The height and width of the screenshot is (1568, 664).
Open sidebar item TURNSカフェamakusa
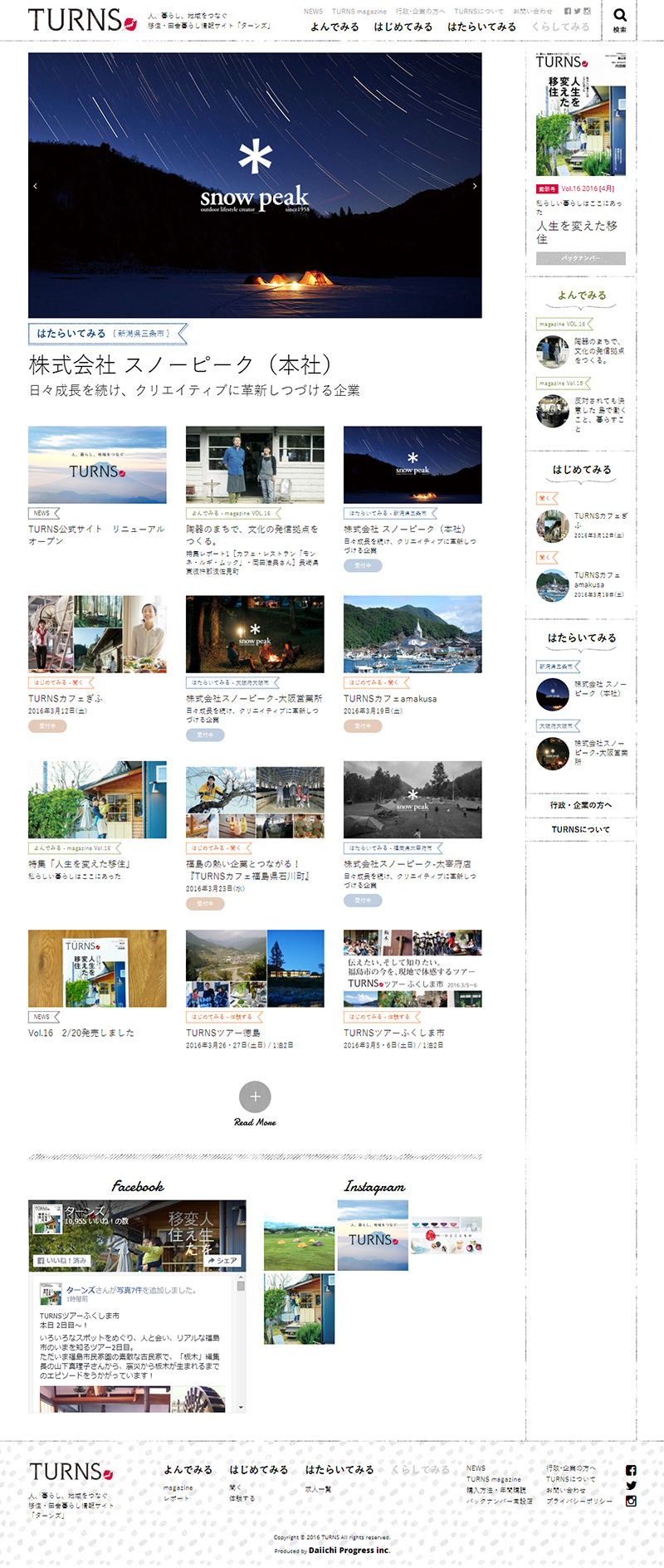tap(597, 579)
